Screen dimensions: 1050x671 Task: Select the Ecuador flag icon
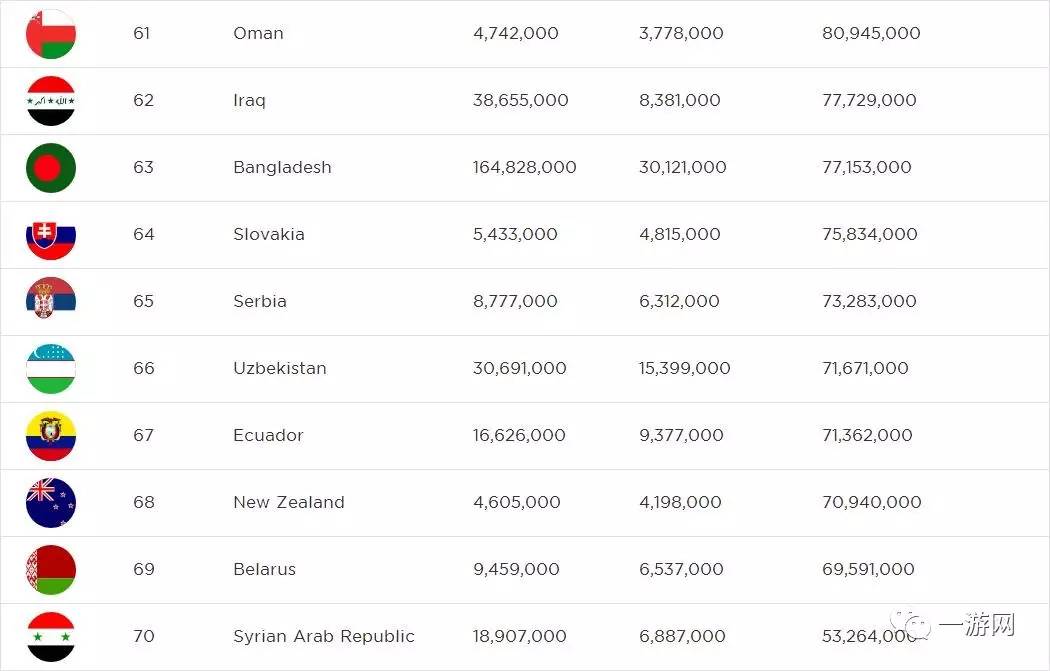click(x=51, y=436)
